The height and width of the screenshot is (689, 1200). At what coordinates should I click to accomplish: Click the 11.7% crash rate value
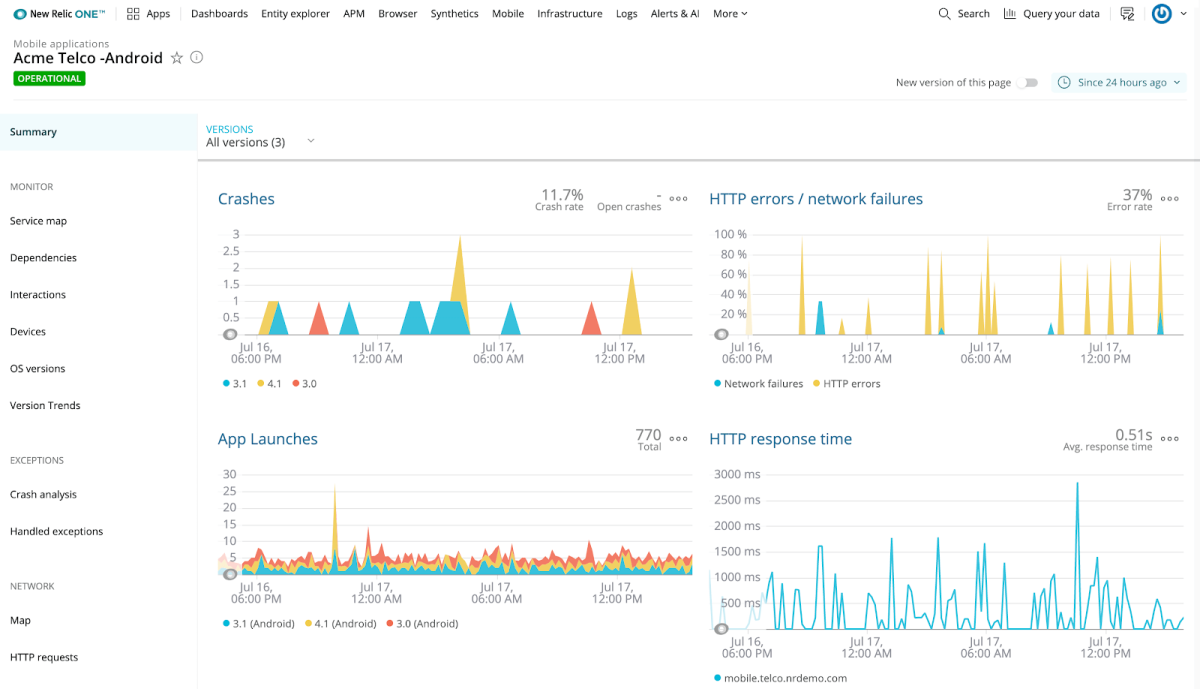(x=562, y=194)
